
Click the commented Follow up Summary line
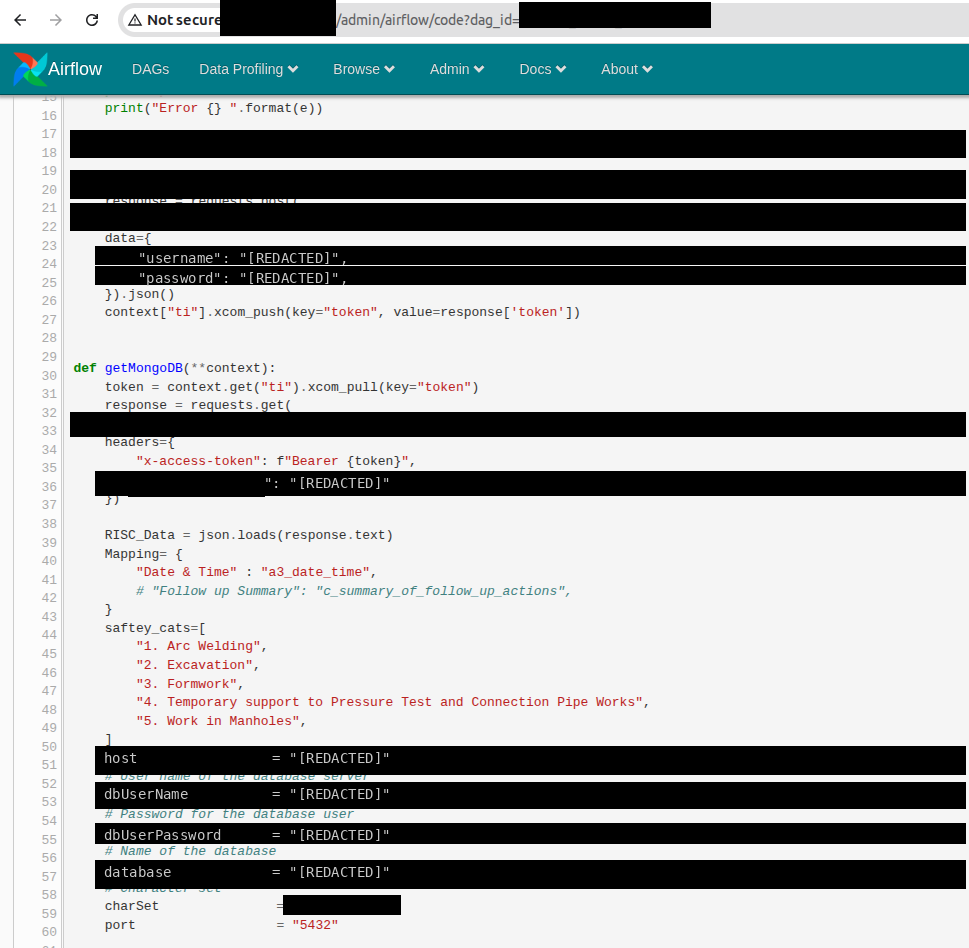pos(353,591)
